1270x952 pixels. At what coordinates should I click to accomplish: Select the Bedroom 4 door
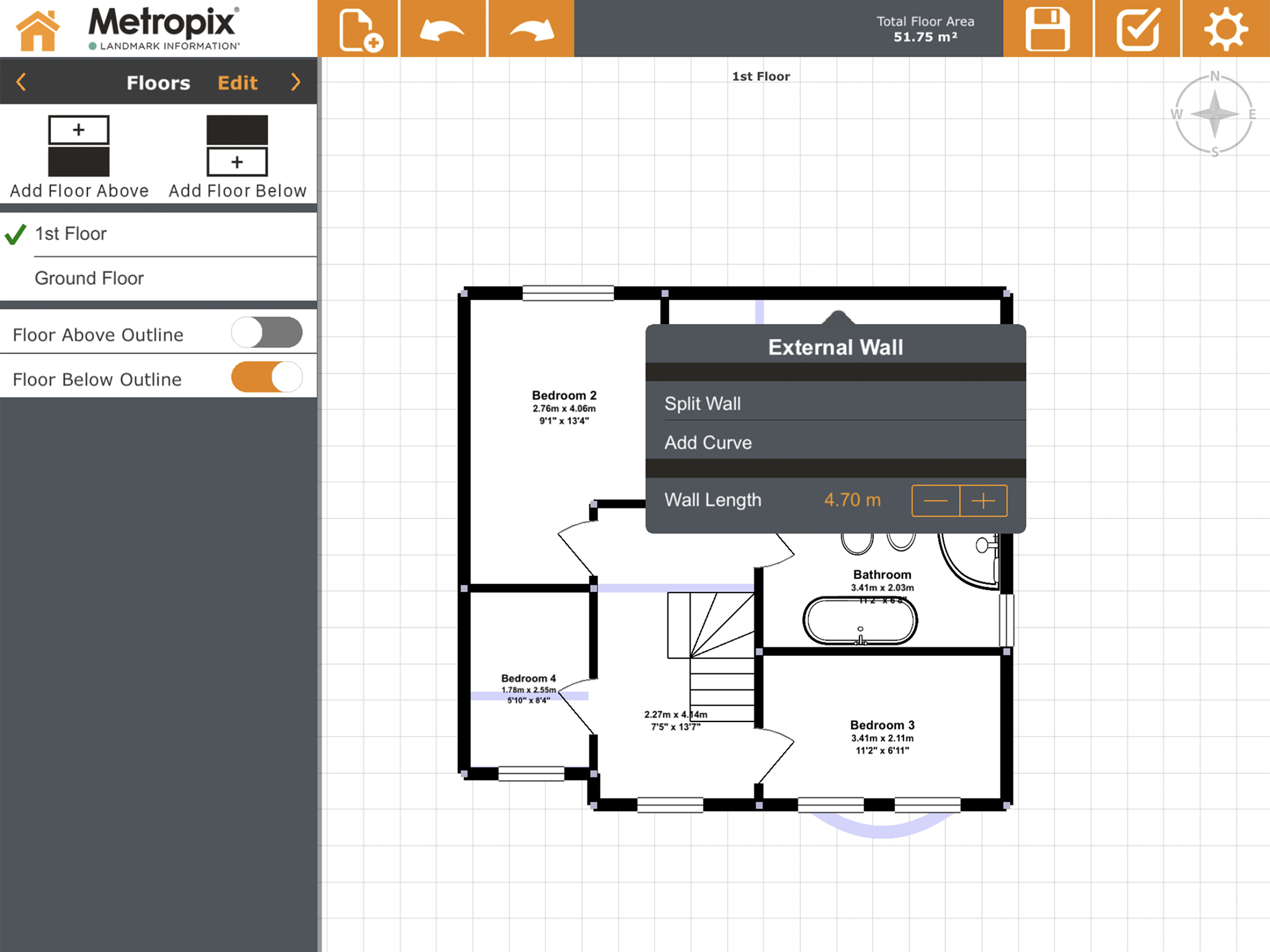(x=577, y=706)
